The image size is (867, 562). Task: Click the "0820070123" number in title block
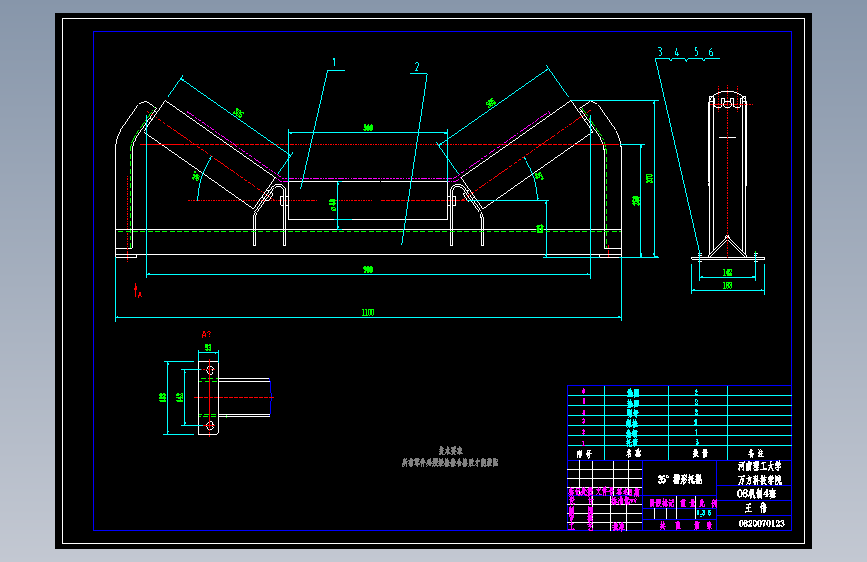coord(761,523)
